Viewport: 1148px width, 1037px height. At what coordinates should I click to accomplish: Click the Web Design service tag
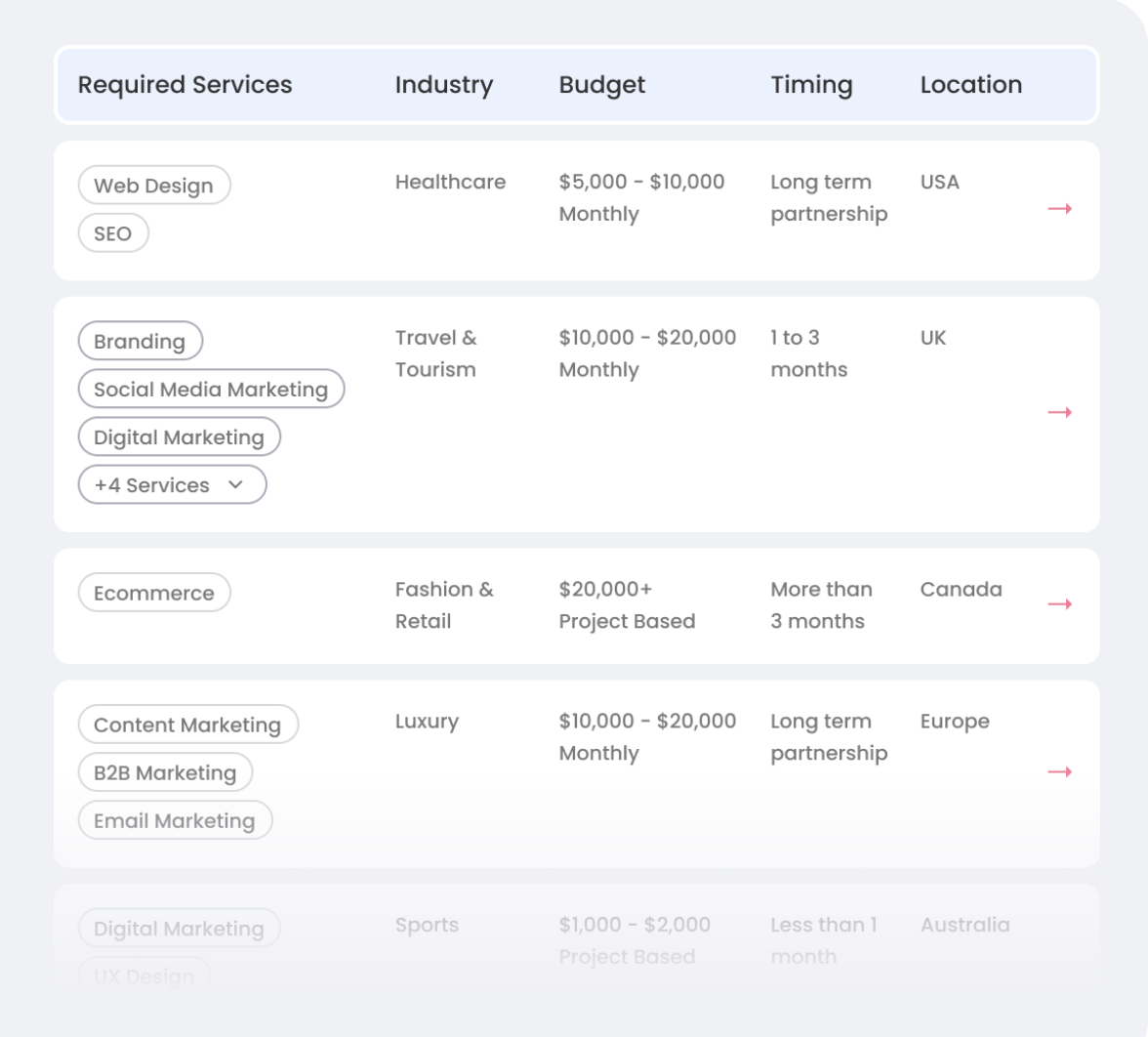pyautogui.click(x=153, y=186)
